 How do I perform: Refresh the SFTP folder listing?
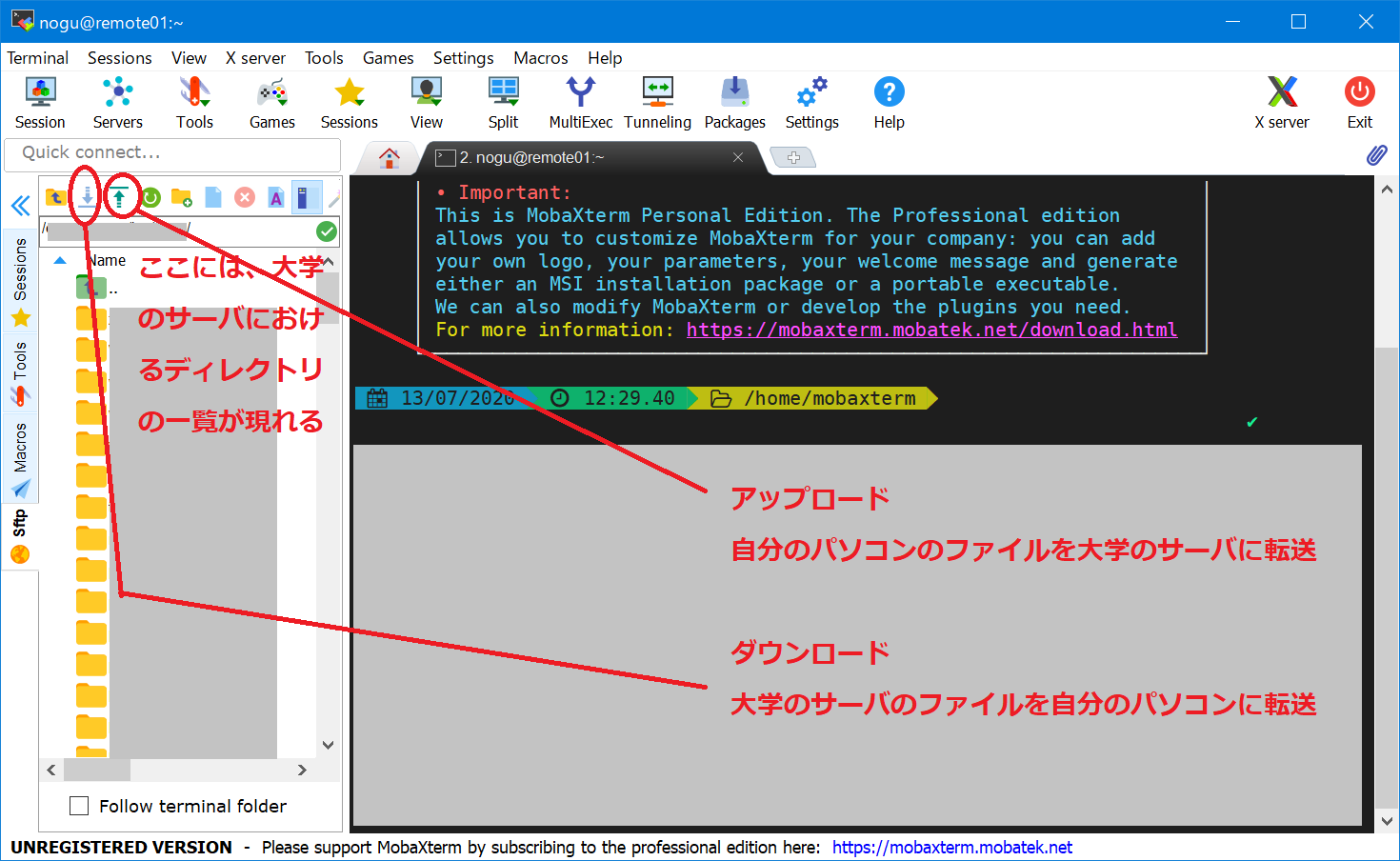point(150,197)
